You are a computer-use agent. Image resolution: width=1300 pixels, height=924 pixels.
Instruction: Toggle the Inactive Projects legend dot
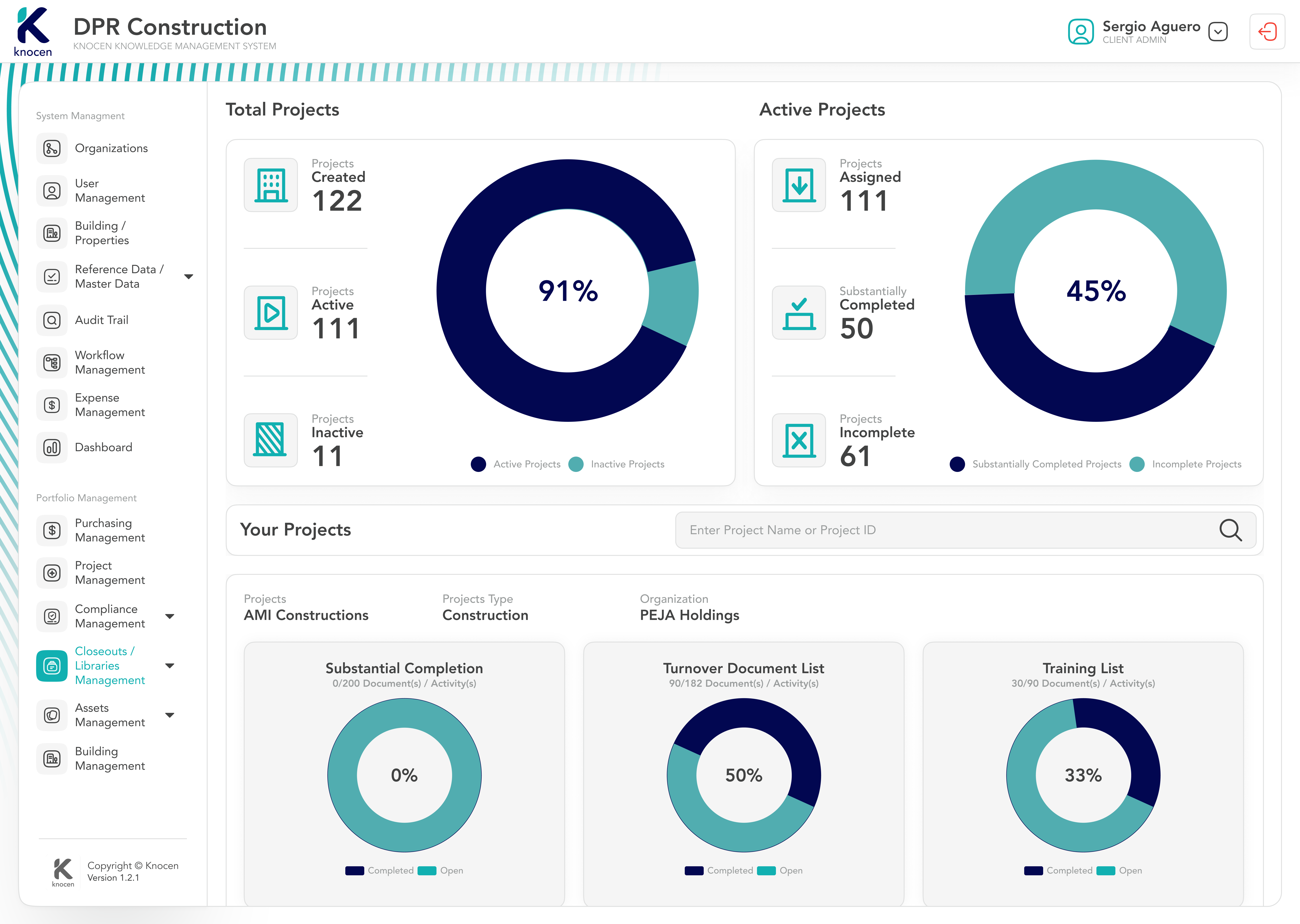(x=576, y=464)
